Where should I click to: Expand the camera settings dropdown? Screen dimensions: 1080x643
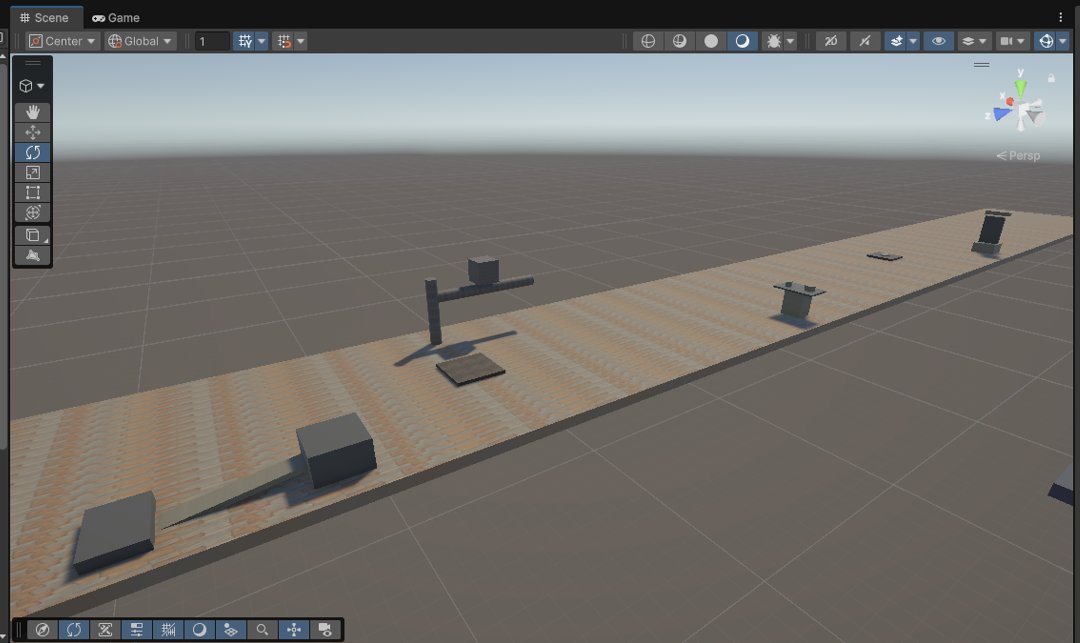click(1020, 41)
